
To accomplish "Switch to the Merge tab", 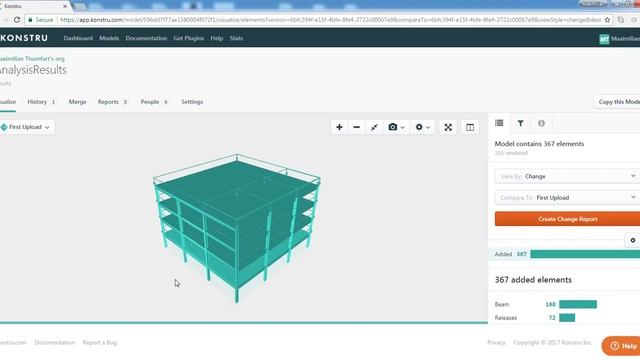I will 78,102.
